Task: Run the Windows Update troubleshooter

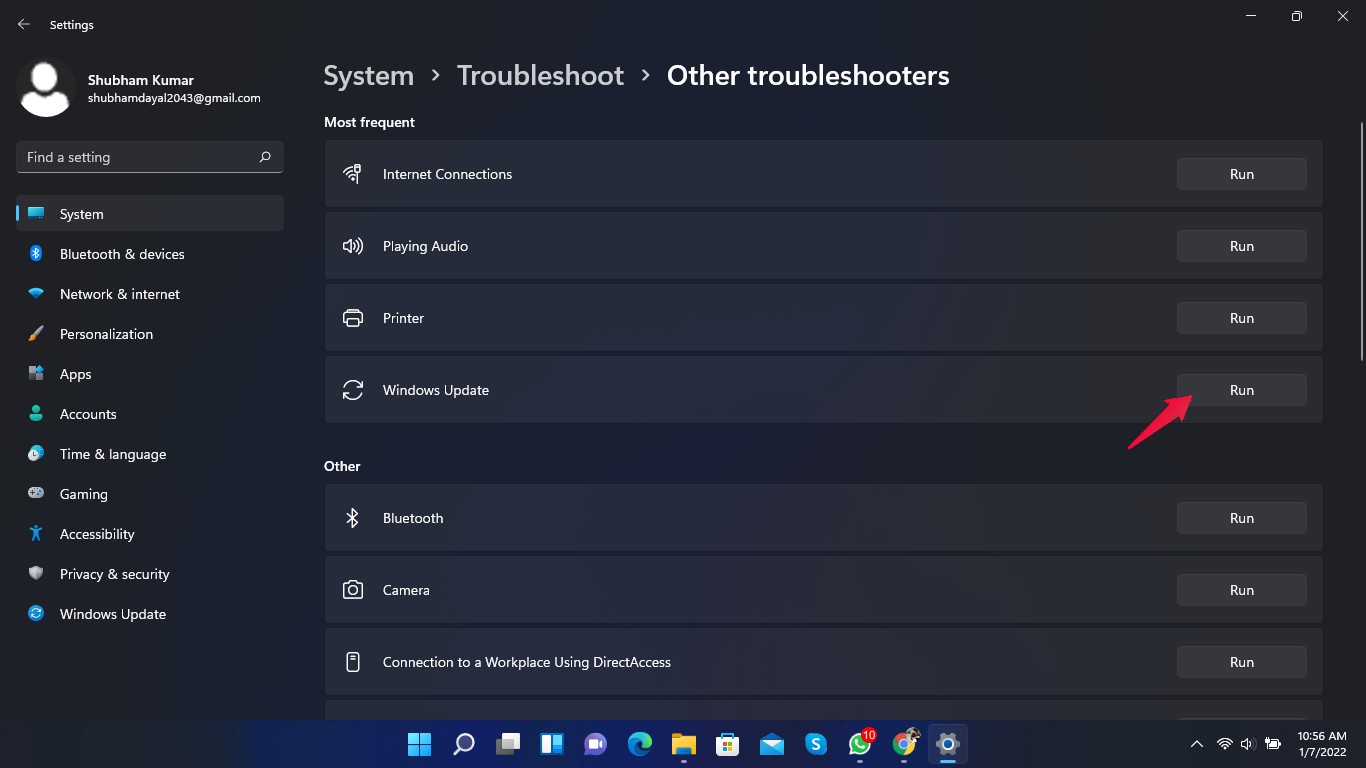Action: 1241,390
